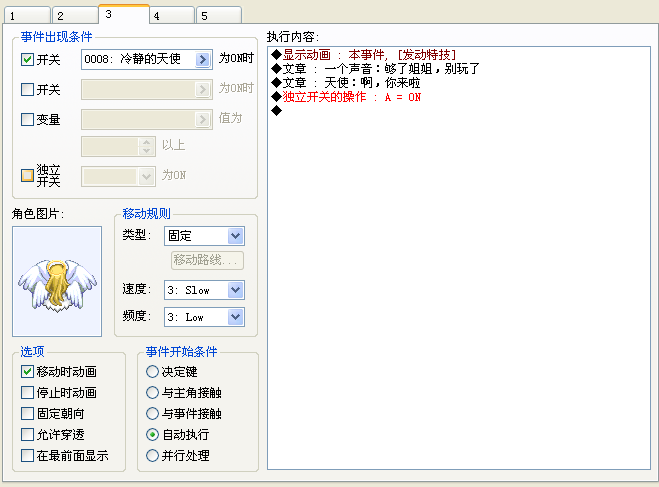Open event page tab 4
659x487 pixels.
point(172,16)
